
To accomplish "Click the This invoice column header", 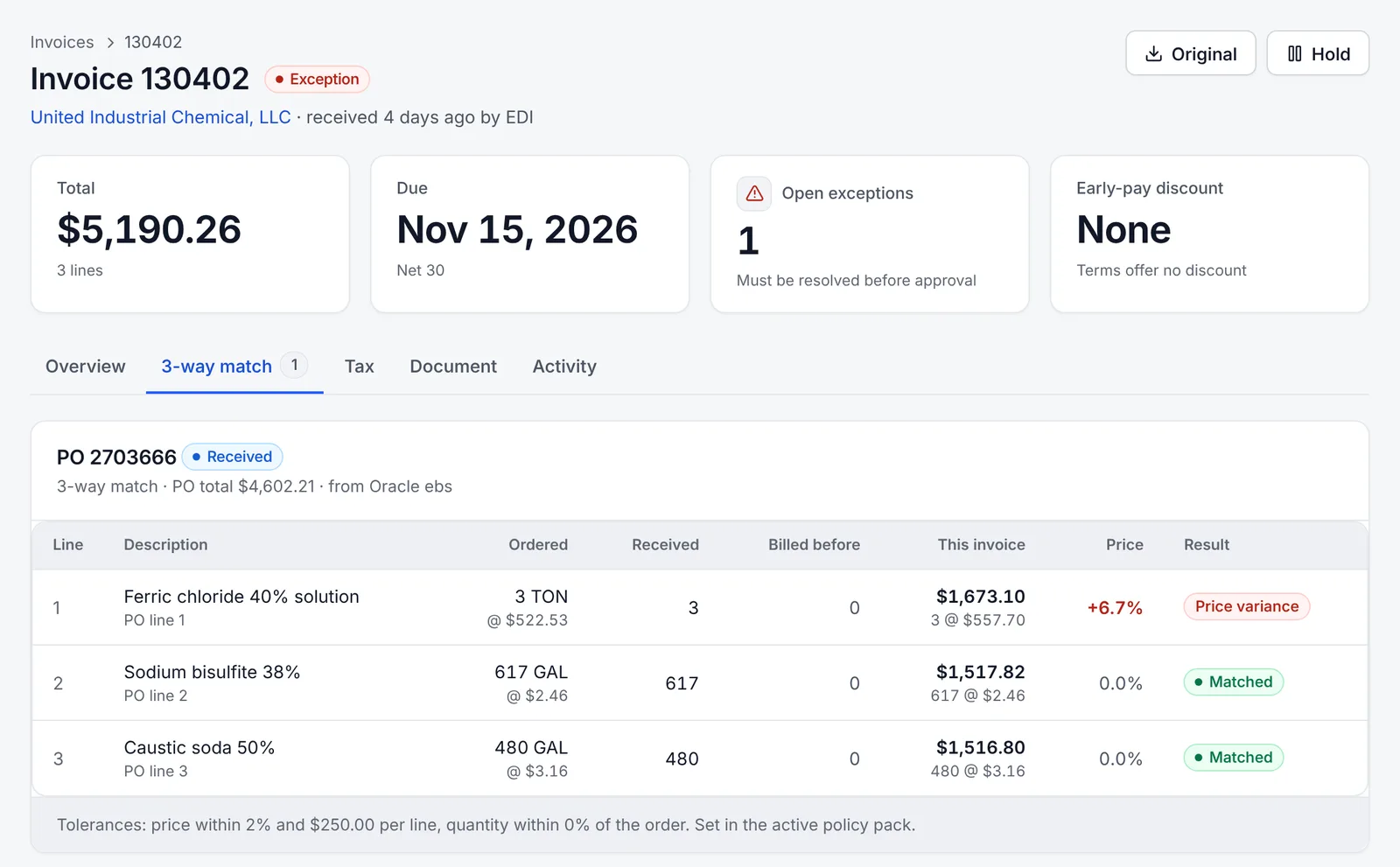I will coord(981,545).
